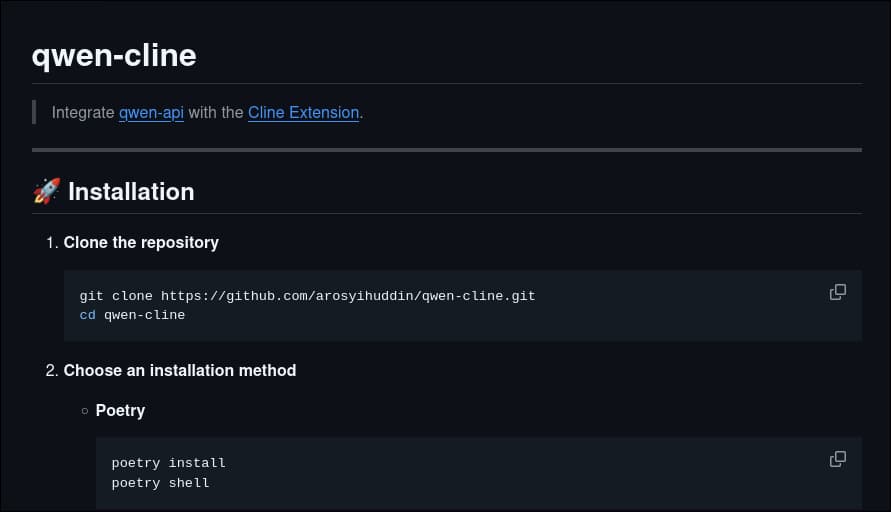
Task: Copy the git clone code block
Action: point(838,292)
